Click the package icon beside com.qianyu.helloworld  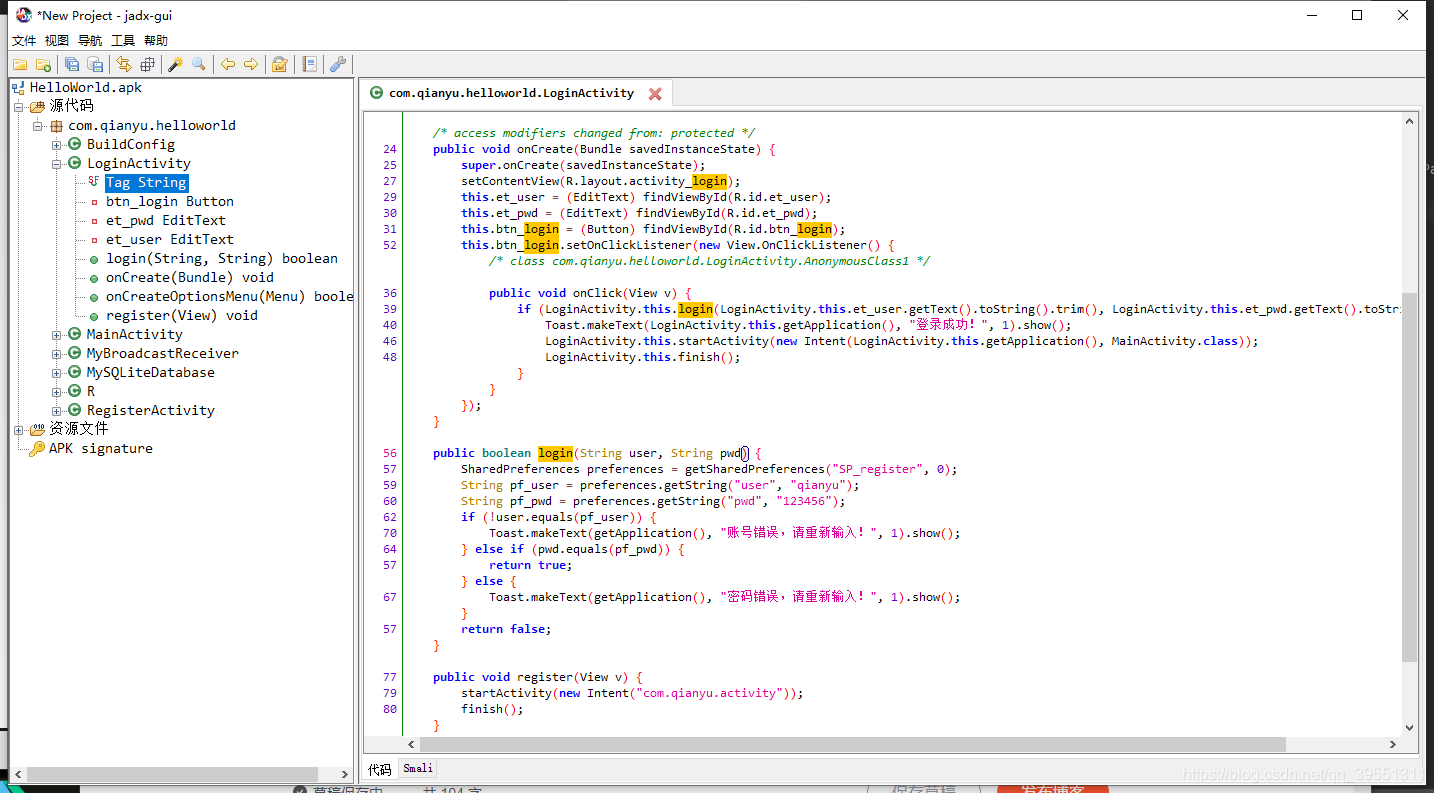[x=56, y=126]
